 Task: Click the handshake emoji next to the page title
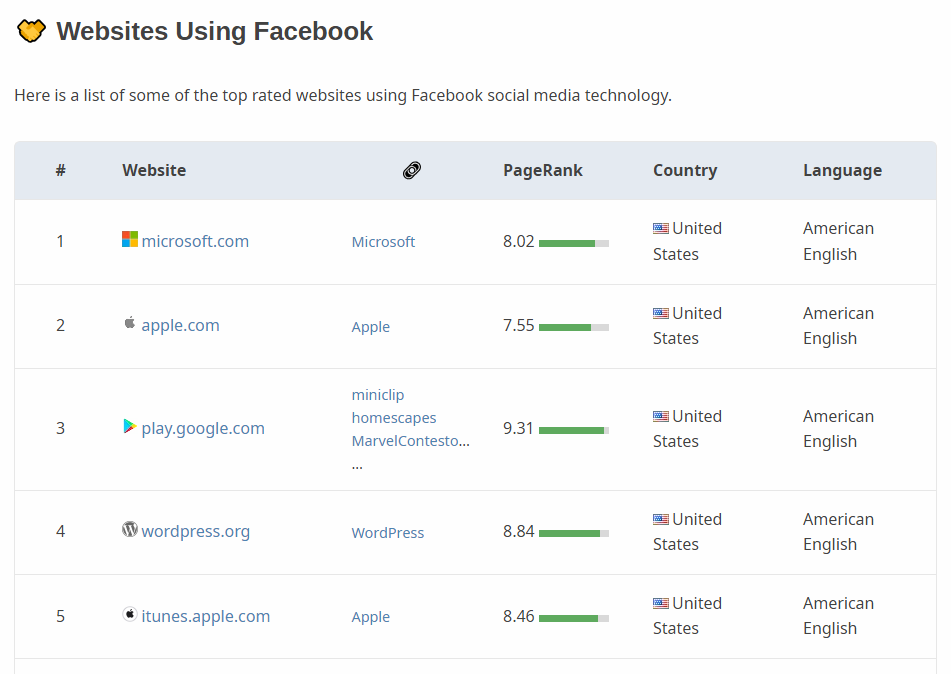[30, 30]
